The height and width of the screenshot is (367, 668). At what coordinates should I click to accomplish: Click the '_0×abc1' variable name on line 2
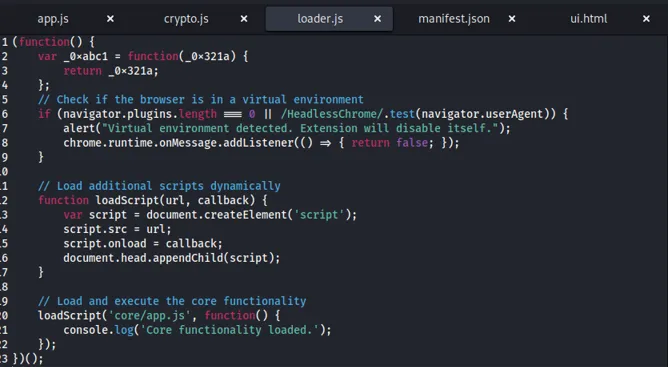[x=85, y=56]
